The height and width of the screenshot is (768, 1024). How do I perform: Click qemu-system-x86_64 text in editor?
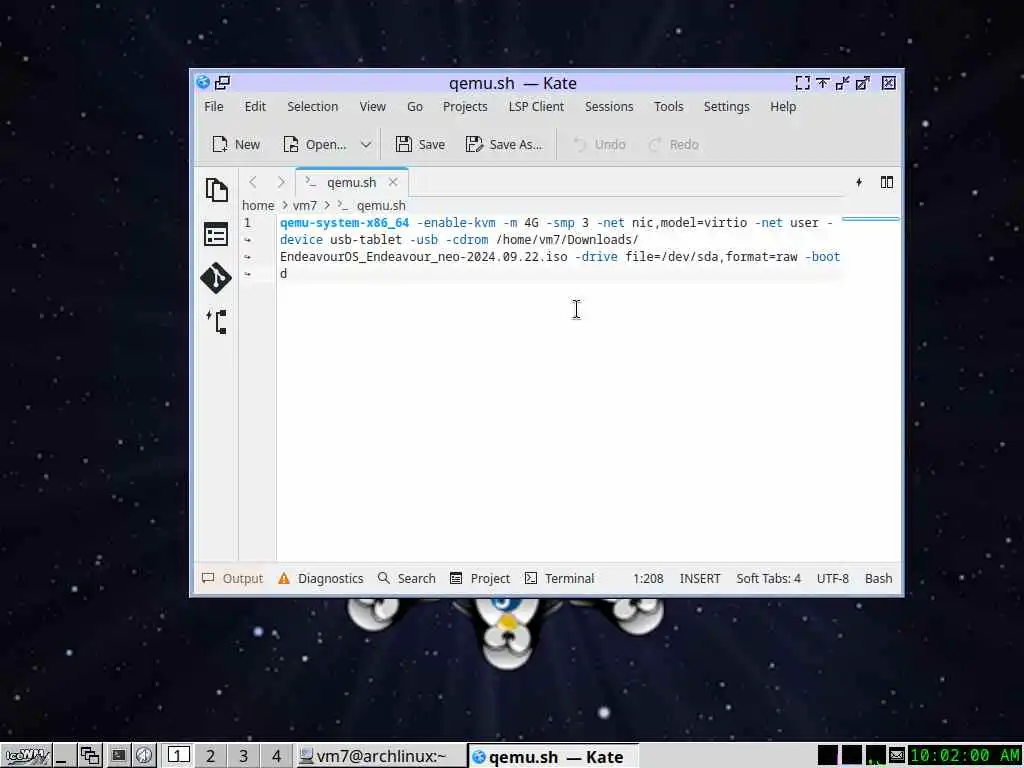344,223
